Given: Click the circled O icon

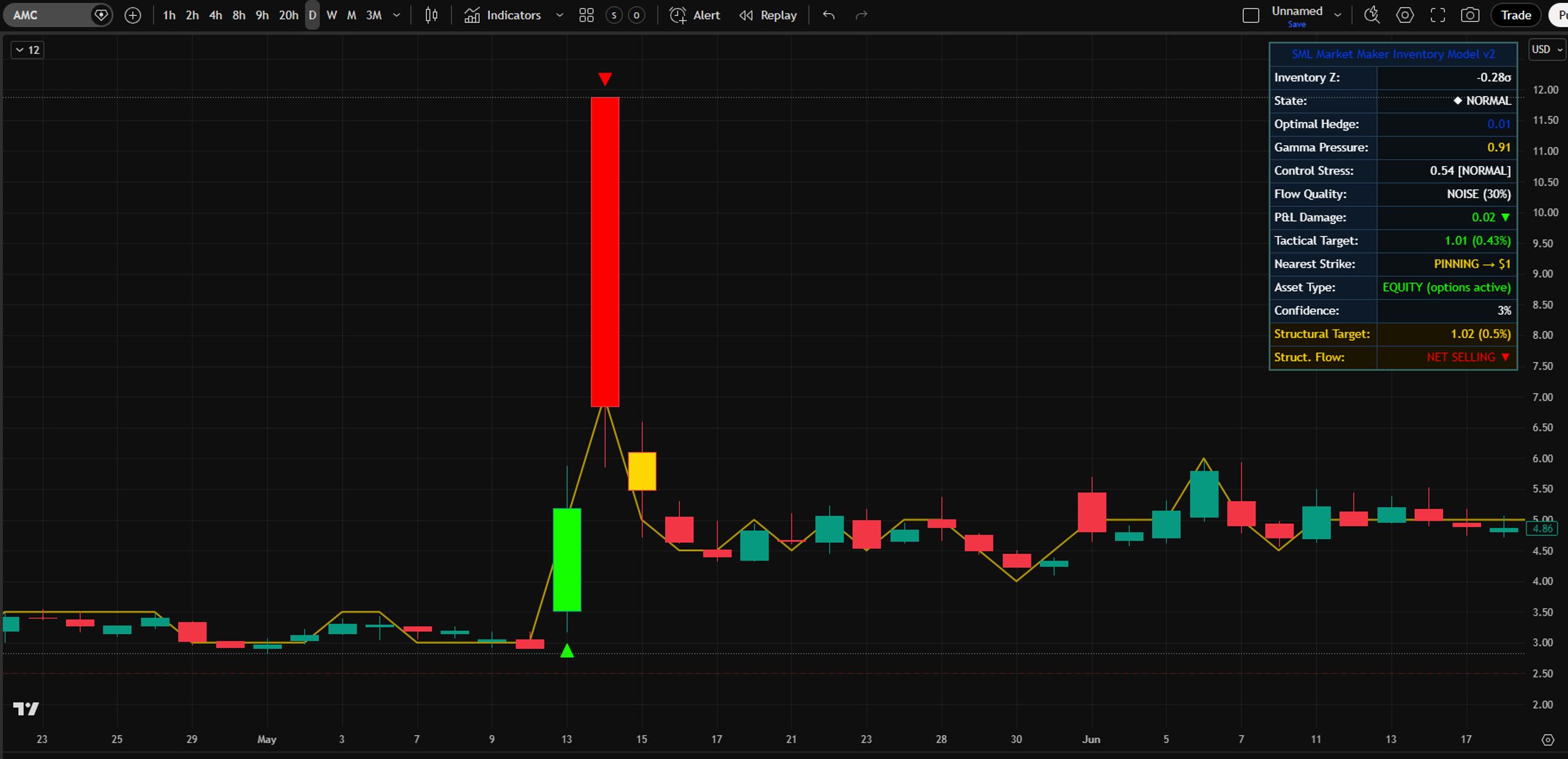Looking at the screenshot, I should click(x=636, y=15).
